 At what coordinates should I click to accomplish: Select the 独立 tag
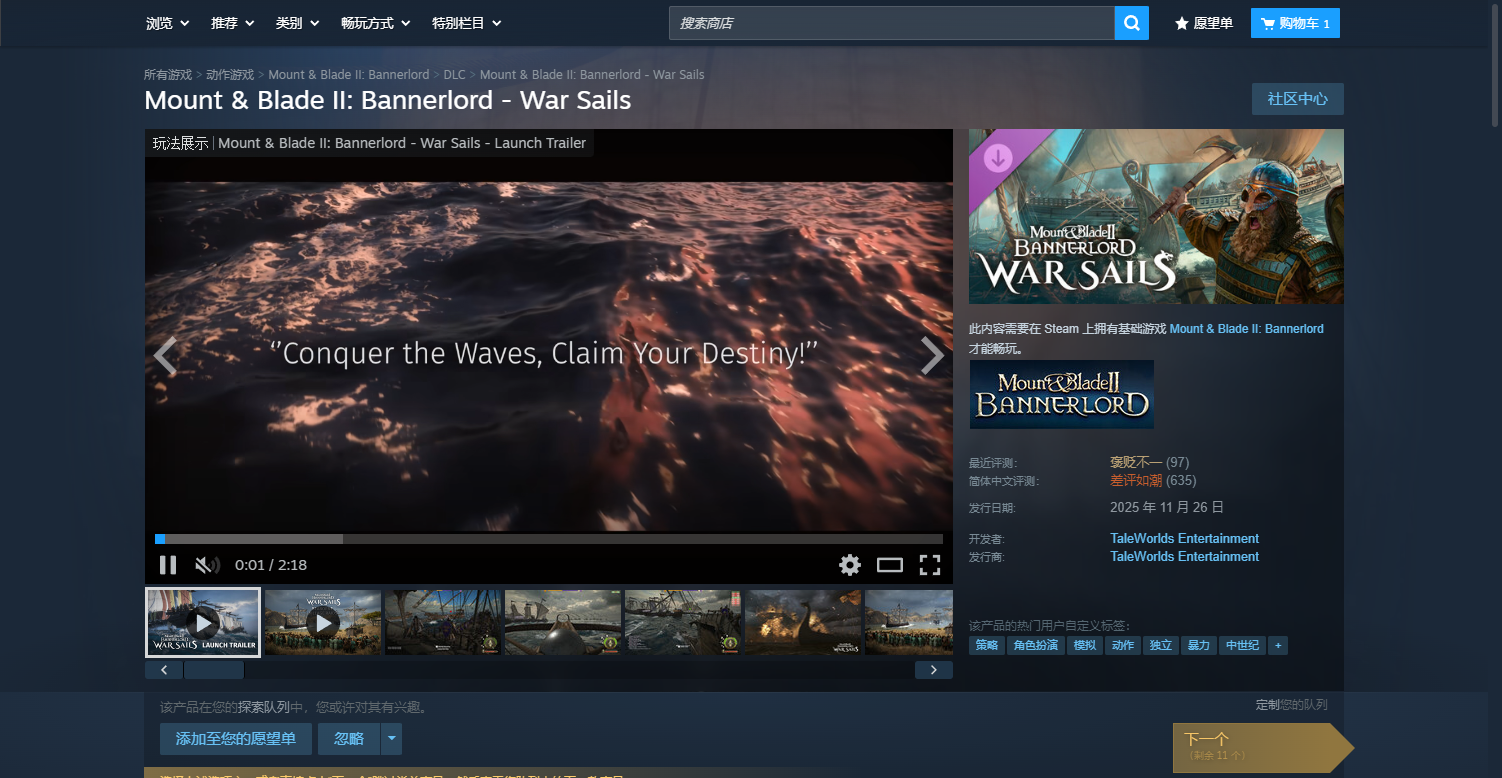[1161, 645]
